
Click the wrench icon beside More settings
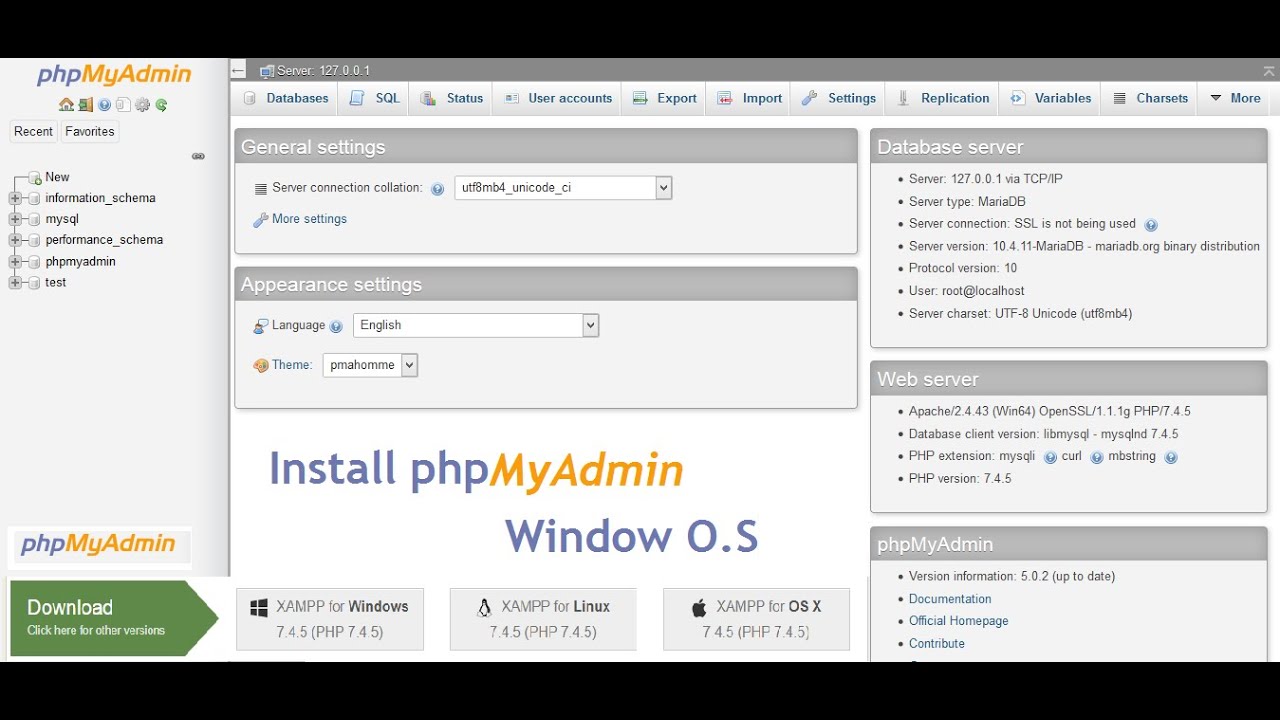click(x=261, y=220)
